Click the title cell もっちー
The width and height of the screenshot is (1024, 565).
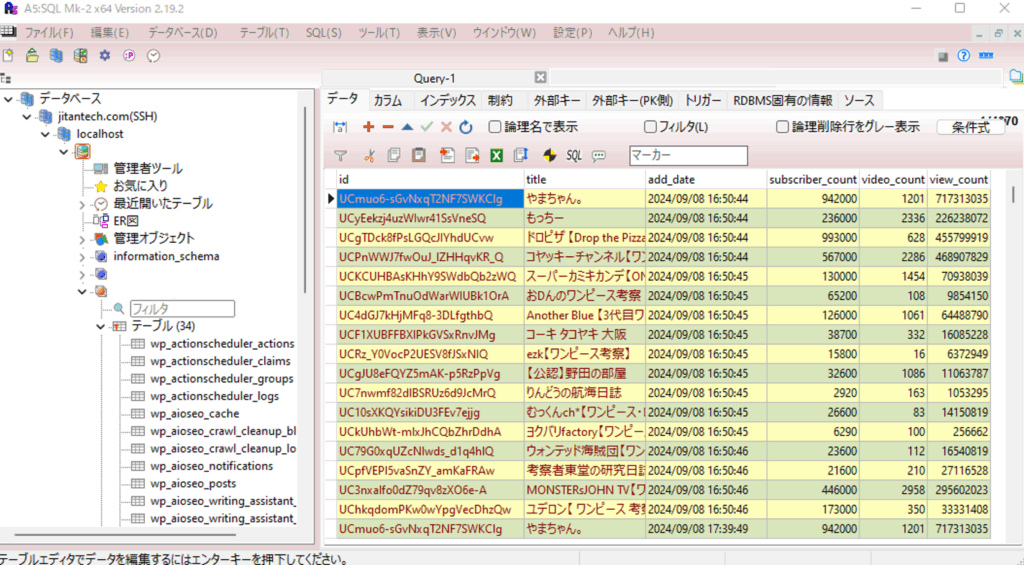pyautogui.click(x=584, y=218)
